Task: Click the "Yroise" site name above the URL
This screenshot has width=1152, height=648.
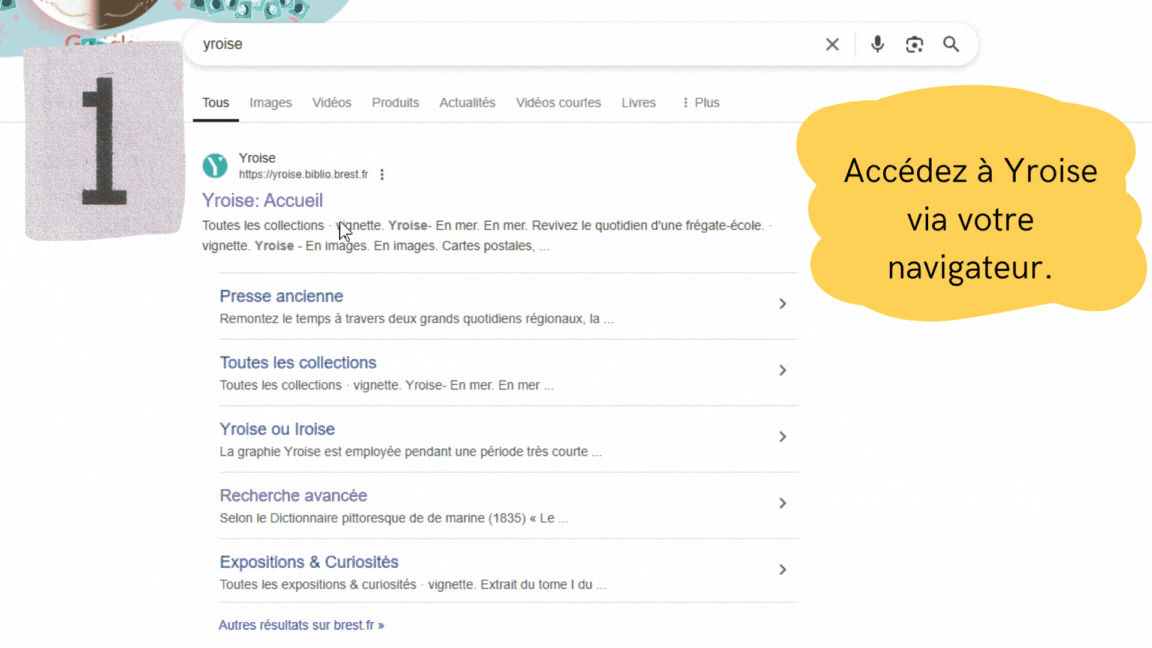Action: (257, 158)
